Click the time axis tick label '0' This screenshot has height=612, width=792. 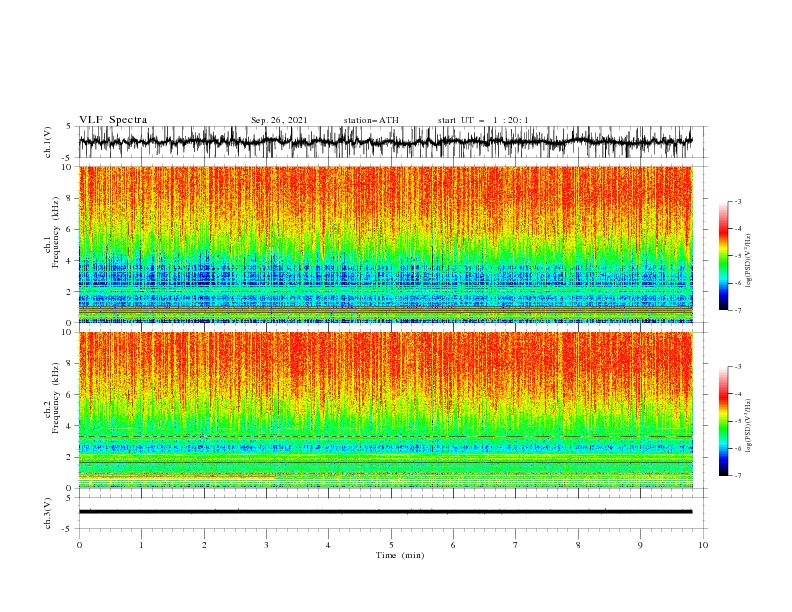(x=79, y=545)
